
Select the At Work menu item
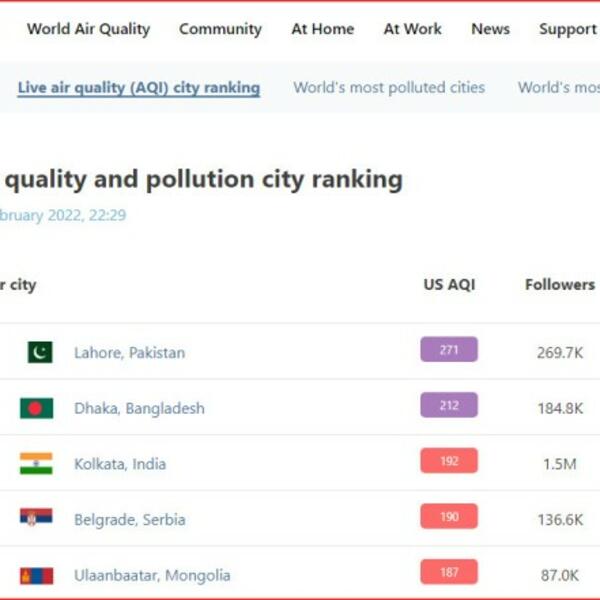412,29
